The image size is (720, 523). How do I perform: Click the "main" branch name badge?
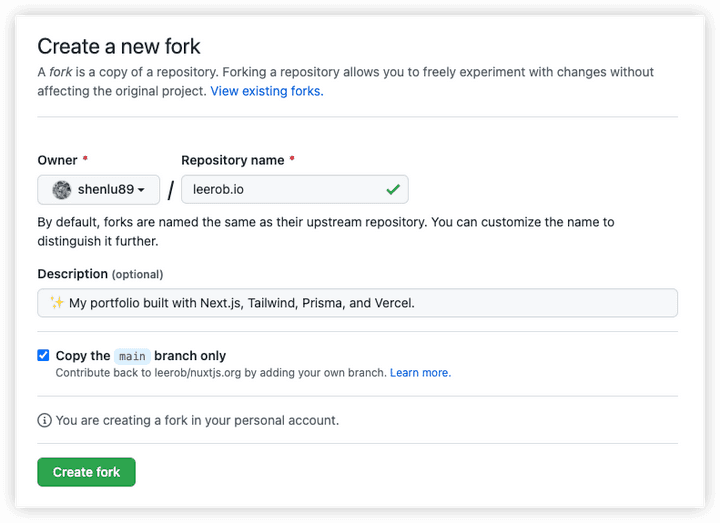(132, 356)
